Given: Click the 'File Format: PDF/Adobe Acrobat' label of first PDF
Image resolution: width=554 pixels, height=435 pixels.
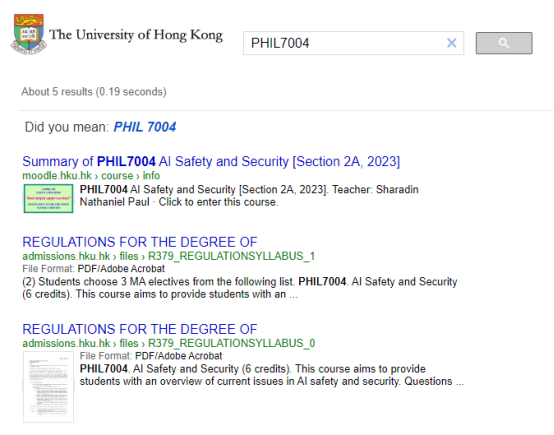Looking at the screenshot, I should pos(93,269).
